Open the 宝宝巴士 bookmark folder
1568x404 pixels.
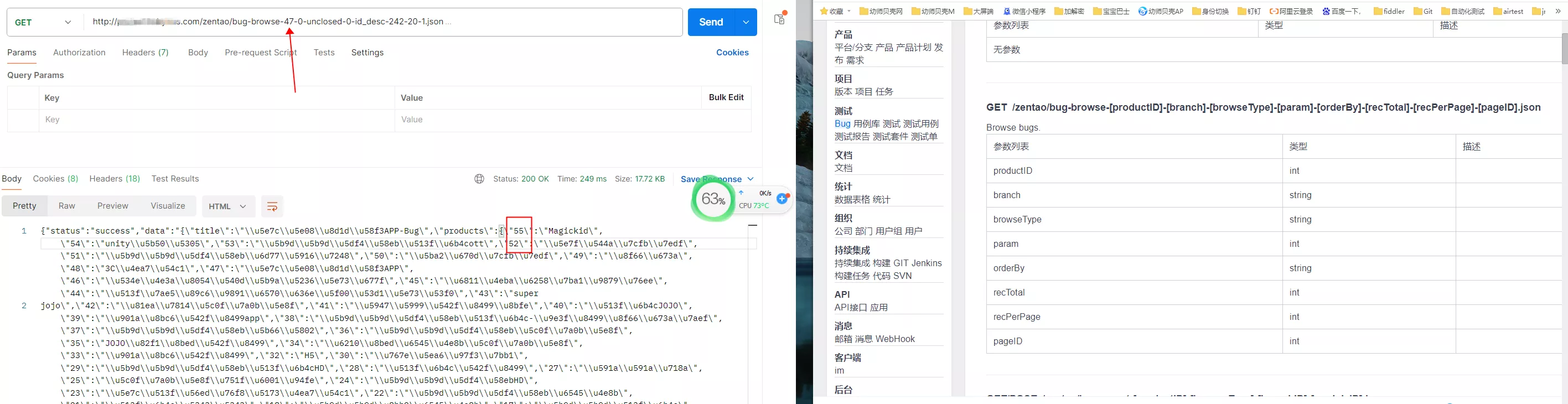[1111, 11]
